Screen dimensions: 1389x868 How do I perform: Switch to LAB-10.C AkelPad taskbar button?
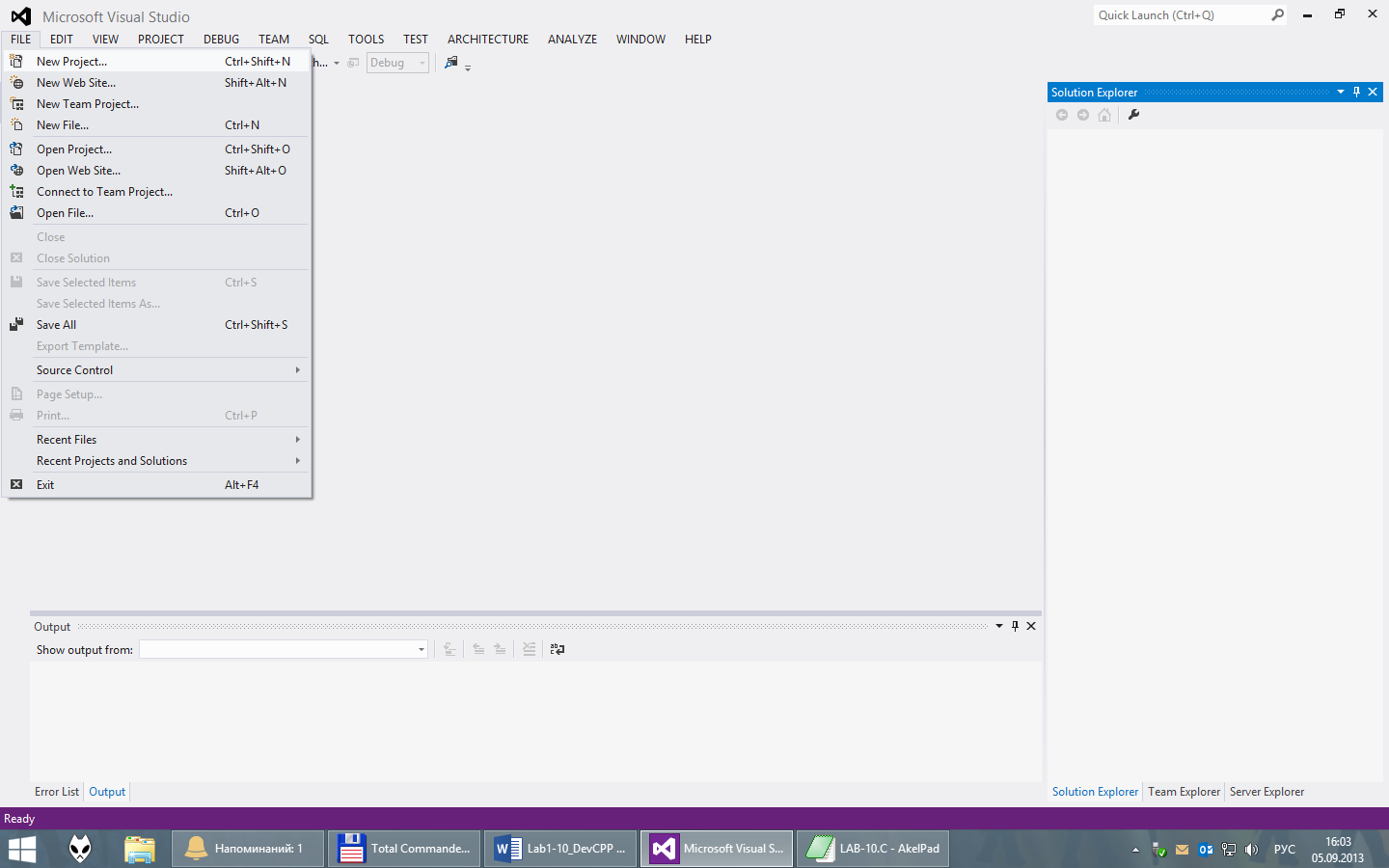(x=873, y=849)
